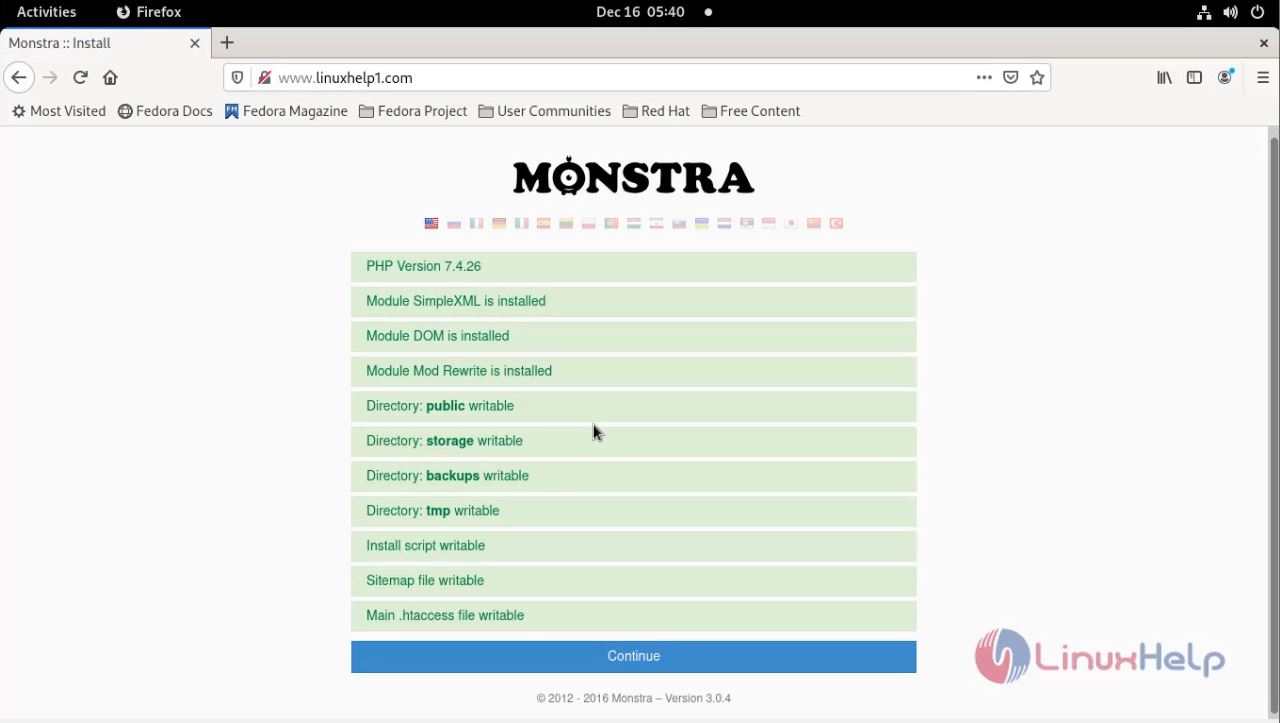This screenshot has height=723, width=1280.
Task: Select the Italian flag language
Action: (x=522, y=223)
